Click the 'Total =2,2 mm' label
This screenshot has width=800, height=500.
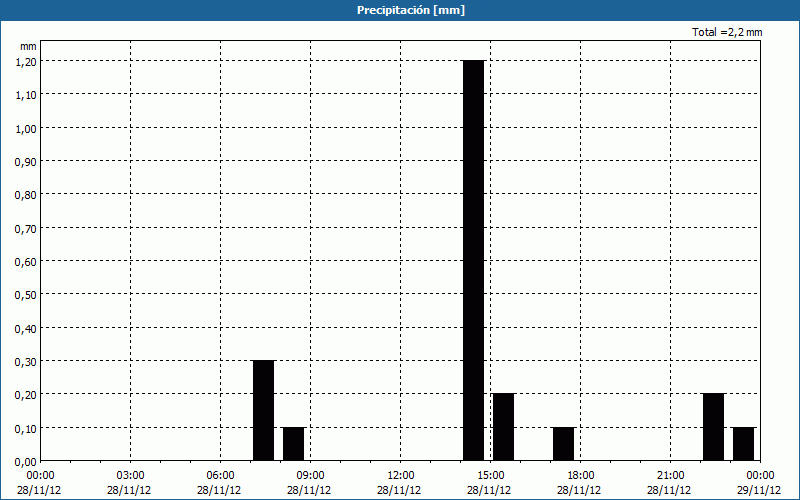coord(727,32)
